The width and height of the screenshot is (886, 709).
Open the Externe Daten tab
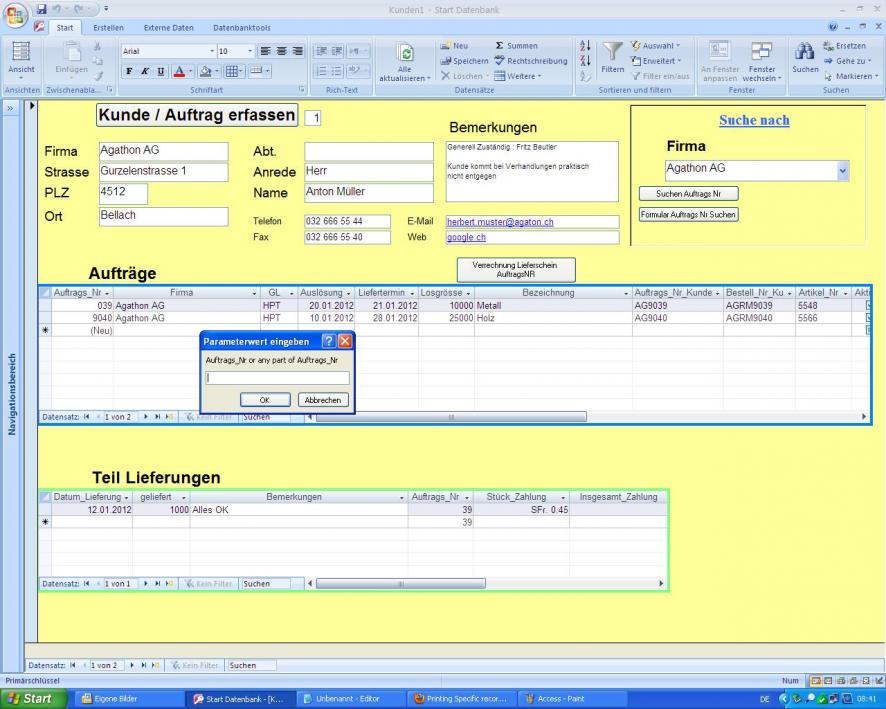169,27
